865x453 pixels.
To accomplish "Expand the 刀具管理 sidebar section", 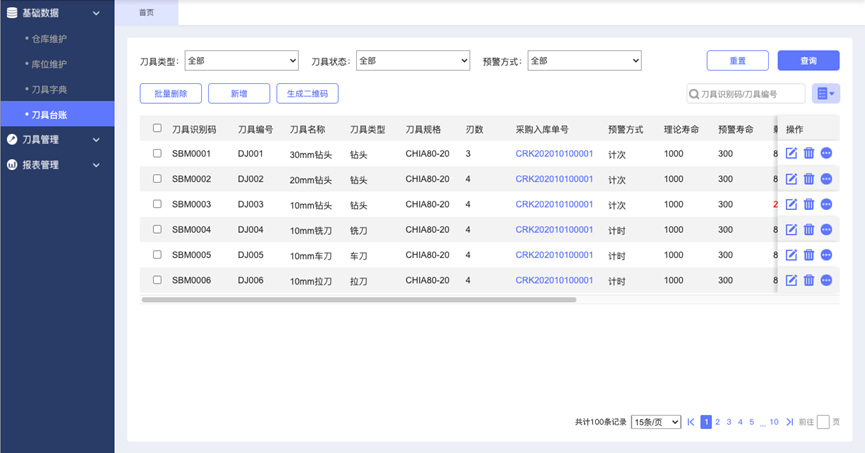I will [x=57, y=140].
